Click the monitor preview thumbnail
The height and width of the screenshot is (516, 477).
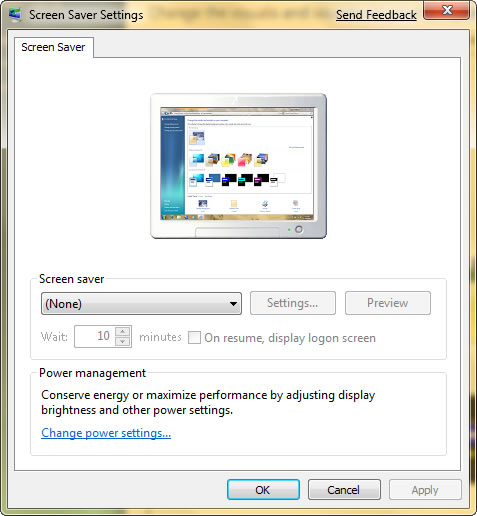click(238, 166)
